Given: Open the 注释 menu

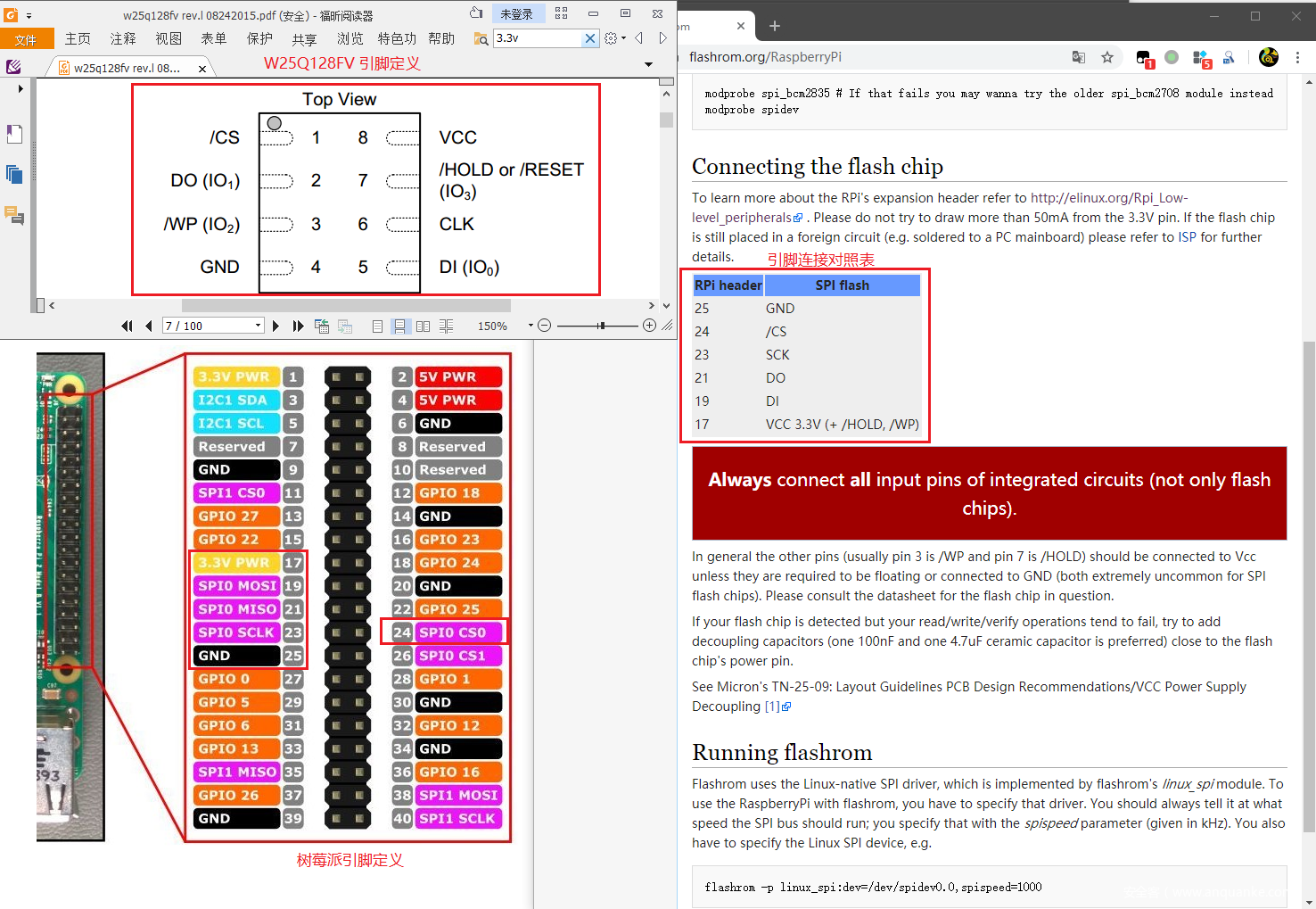Looking at the screenshot, I should pos(123,38).
